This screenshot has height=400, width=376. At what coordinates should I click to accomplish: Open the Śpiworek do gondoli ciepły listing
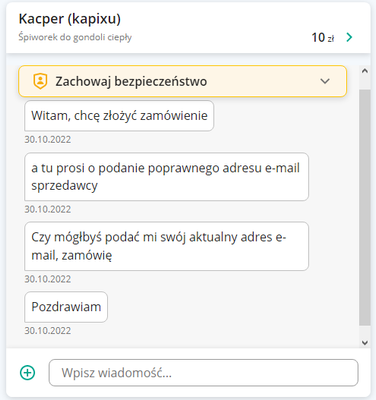tap(75, 37)
